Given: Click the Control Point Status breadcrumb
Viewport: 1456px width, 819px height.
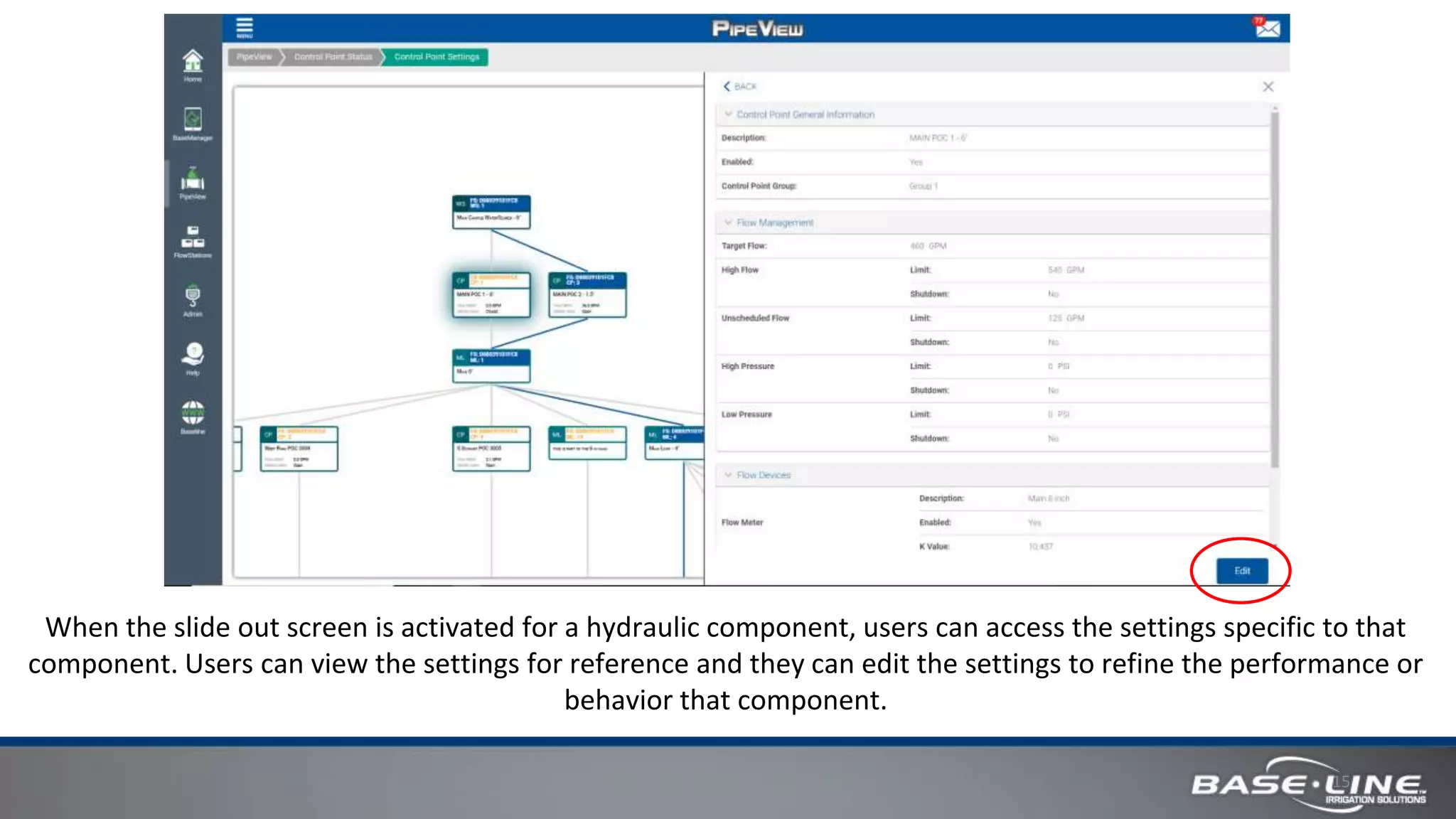Looking at the screenshot, I should tap(333, 57).
